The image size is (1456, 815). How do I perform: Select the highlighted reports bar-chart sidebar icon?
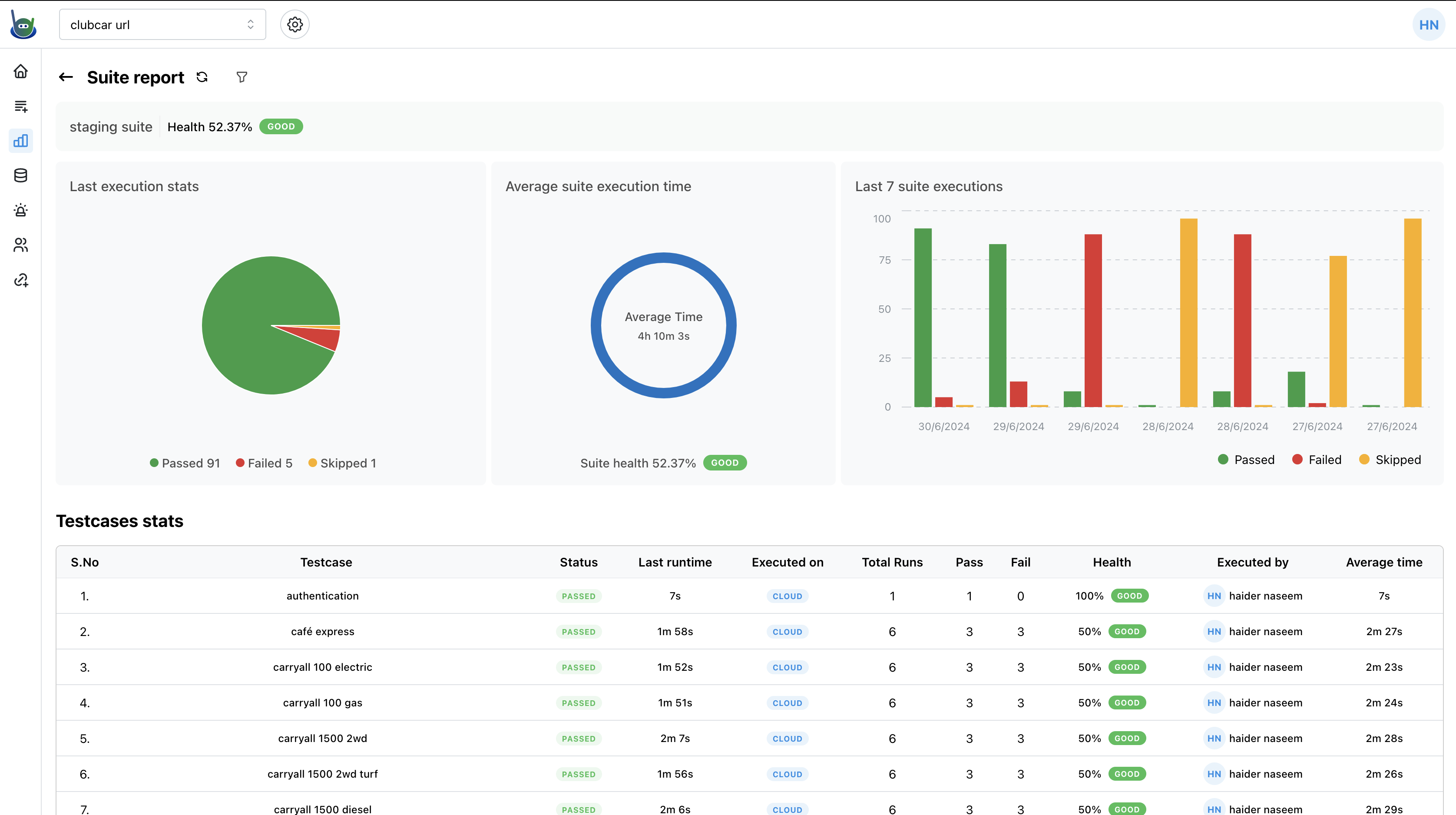(x=21, y=141)
